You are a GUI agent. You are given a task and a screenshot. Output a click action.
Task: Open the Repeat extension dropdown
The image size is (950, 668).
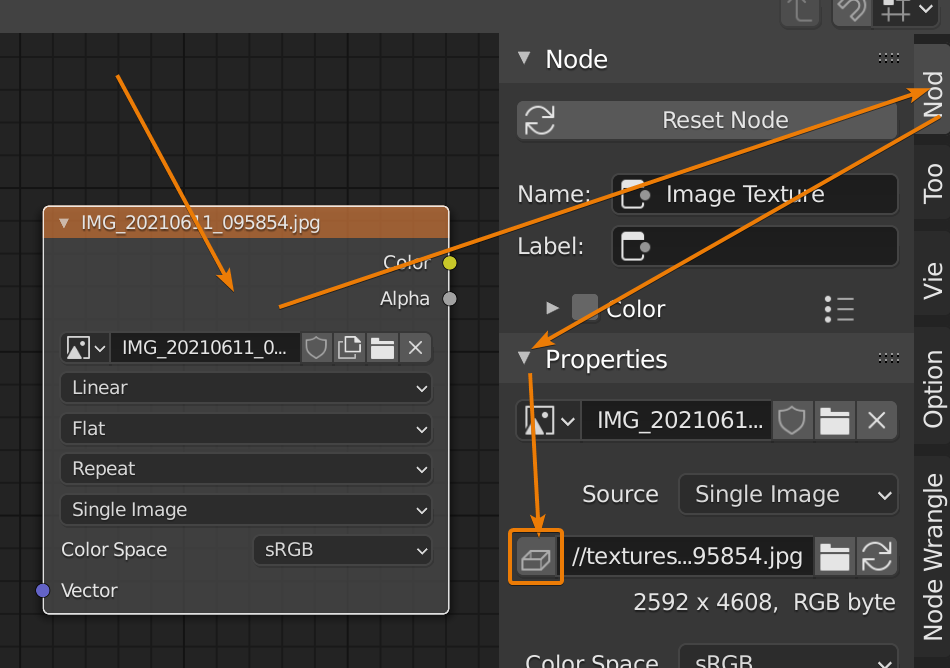246,469
